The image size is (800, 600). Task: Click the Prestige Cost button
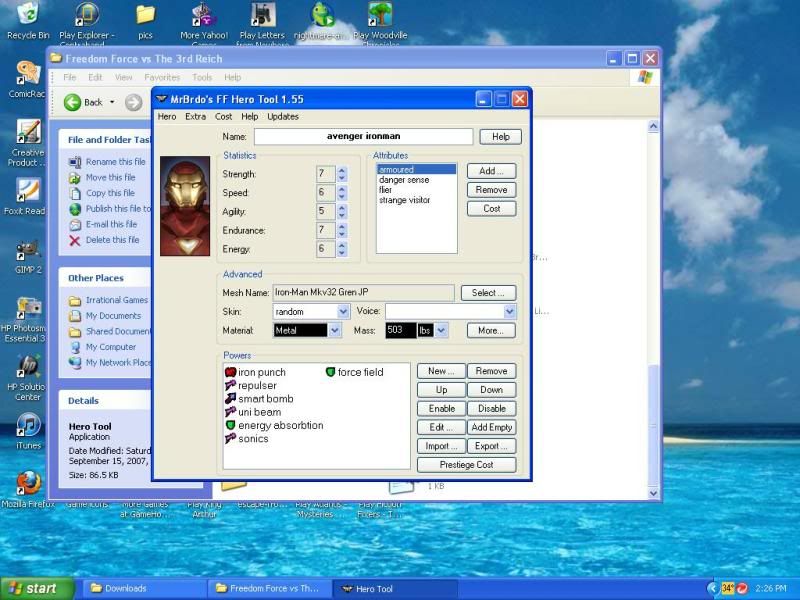(x=465, y=464)
